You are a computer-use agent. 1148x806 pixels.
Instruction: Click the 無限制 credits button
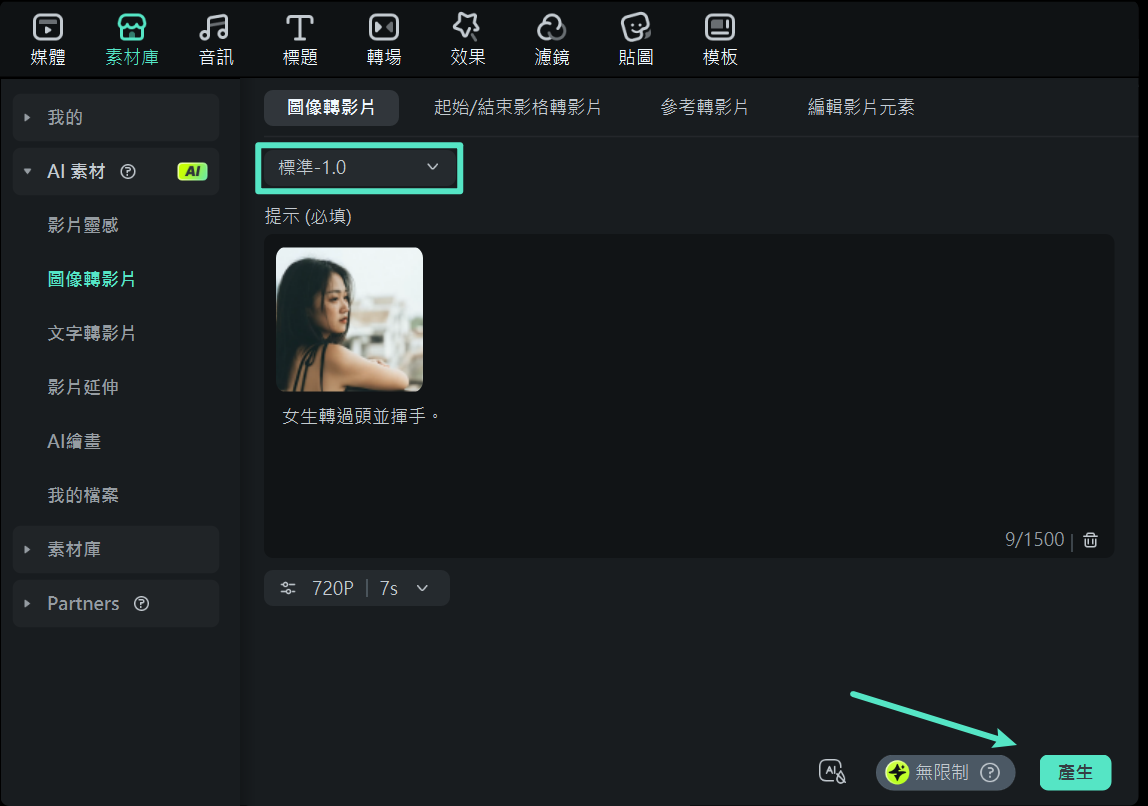[944, 772]
